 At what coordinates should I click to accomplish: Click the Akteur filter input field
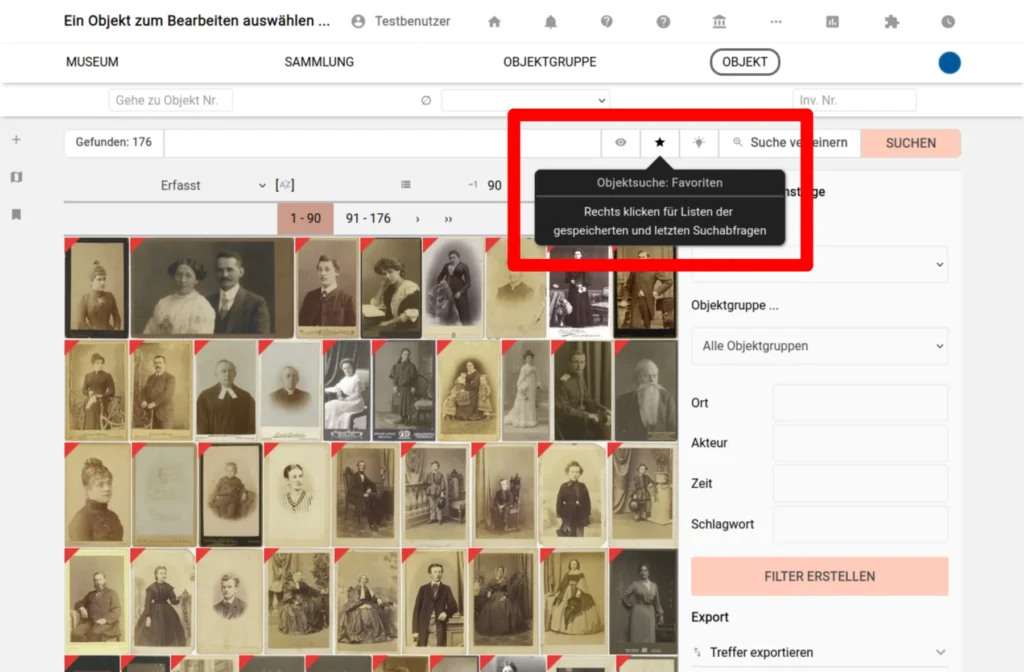[x=860, y=443]
